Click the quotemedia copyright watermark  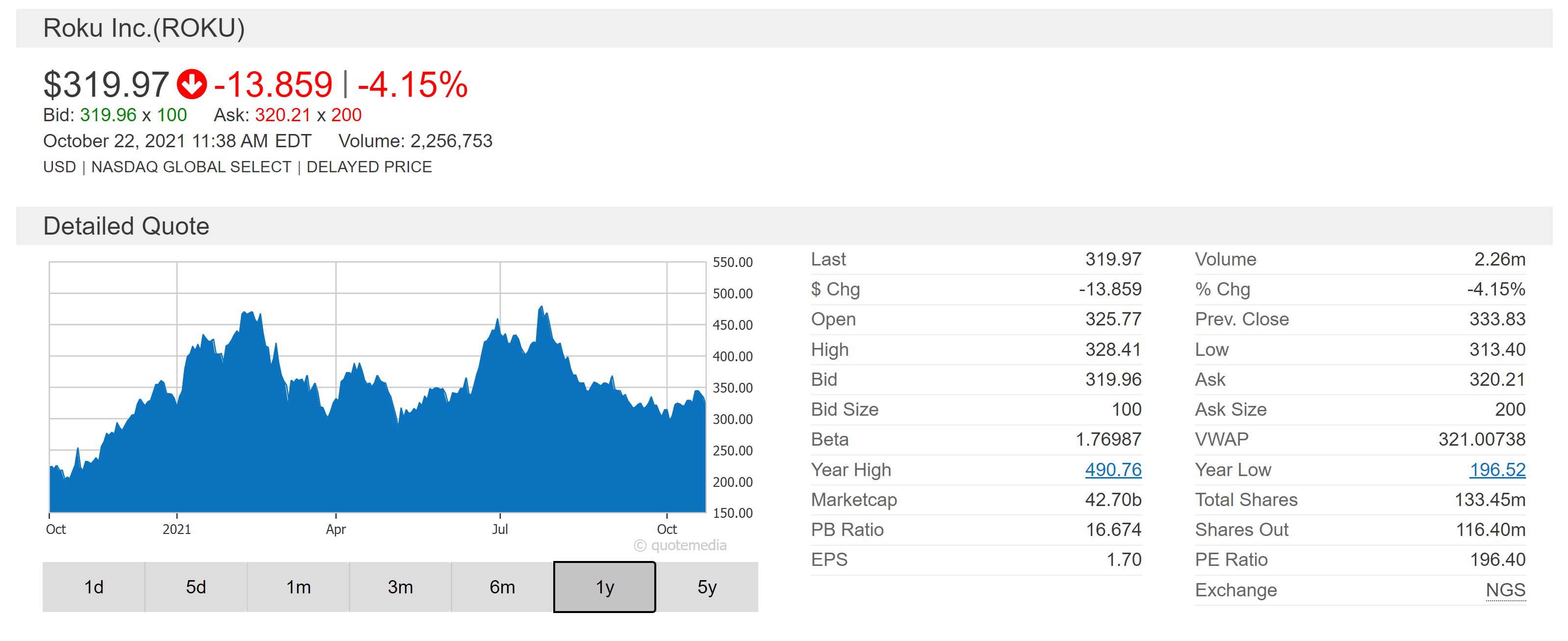[x=681, y=545]
